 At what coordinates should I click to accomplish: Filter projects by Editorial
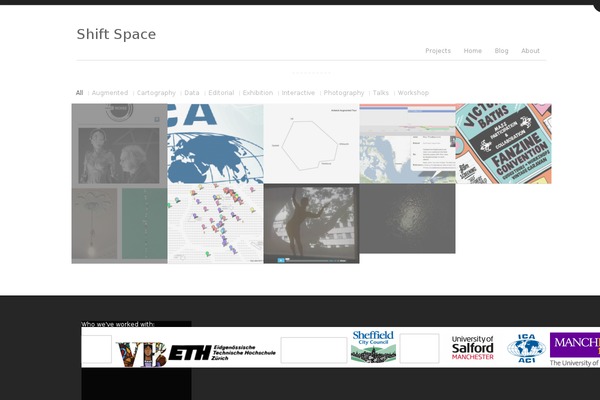(x=221, y=93)
